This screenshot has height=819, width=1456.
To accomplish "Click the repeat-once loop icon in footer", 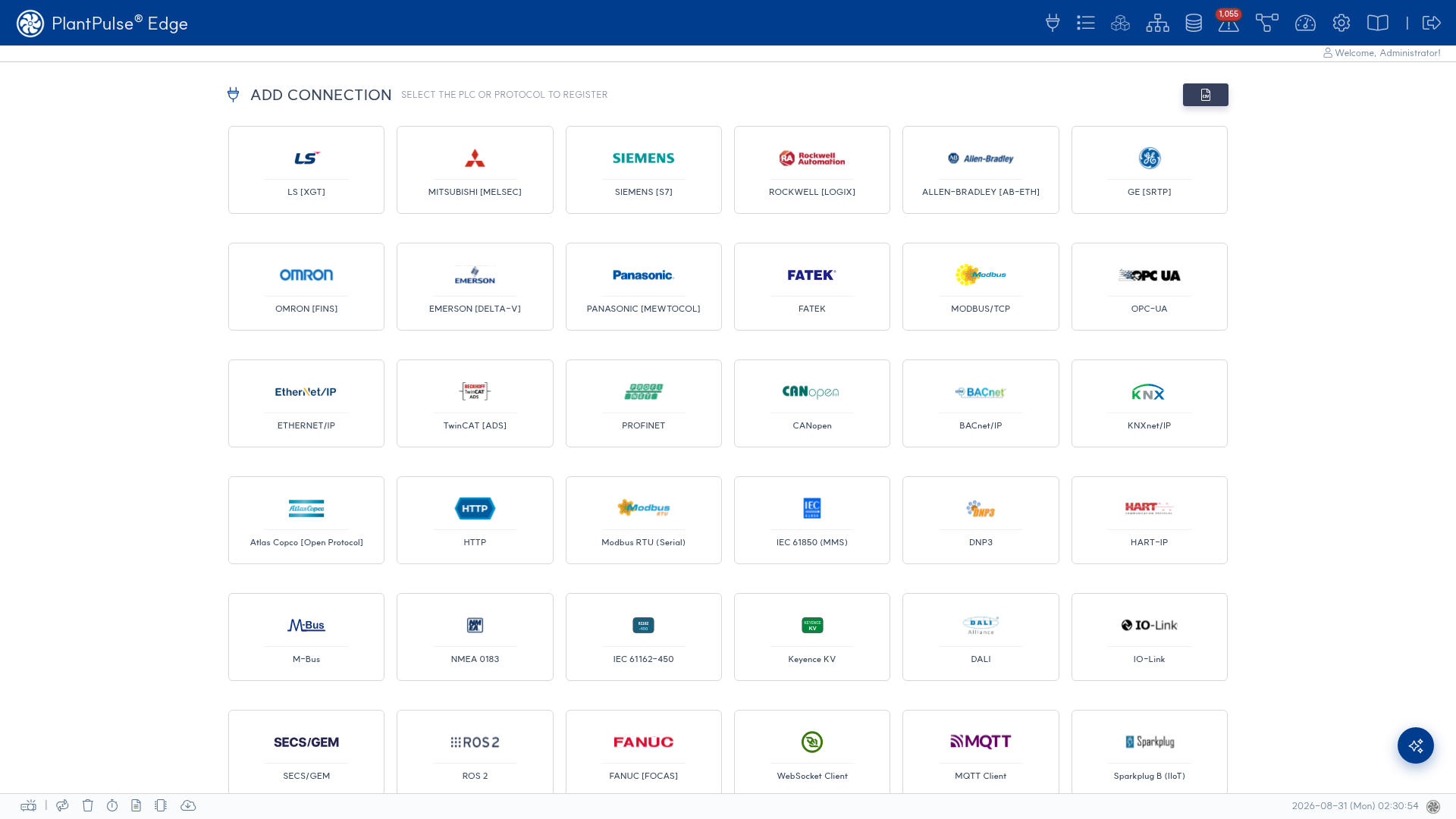I will pyautogui.click(x=62, y=805).
